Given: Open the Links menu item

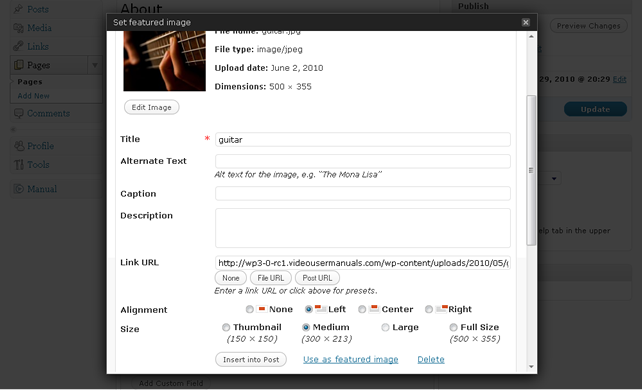Looking at the screenshot, I should tap(38, 46).
